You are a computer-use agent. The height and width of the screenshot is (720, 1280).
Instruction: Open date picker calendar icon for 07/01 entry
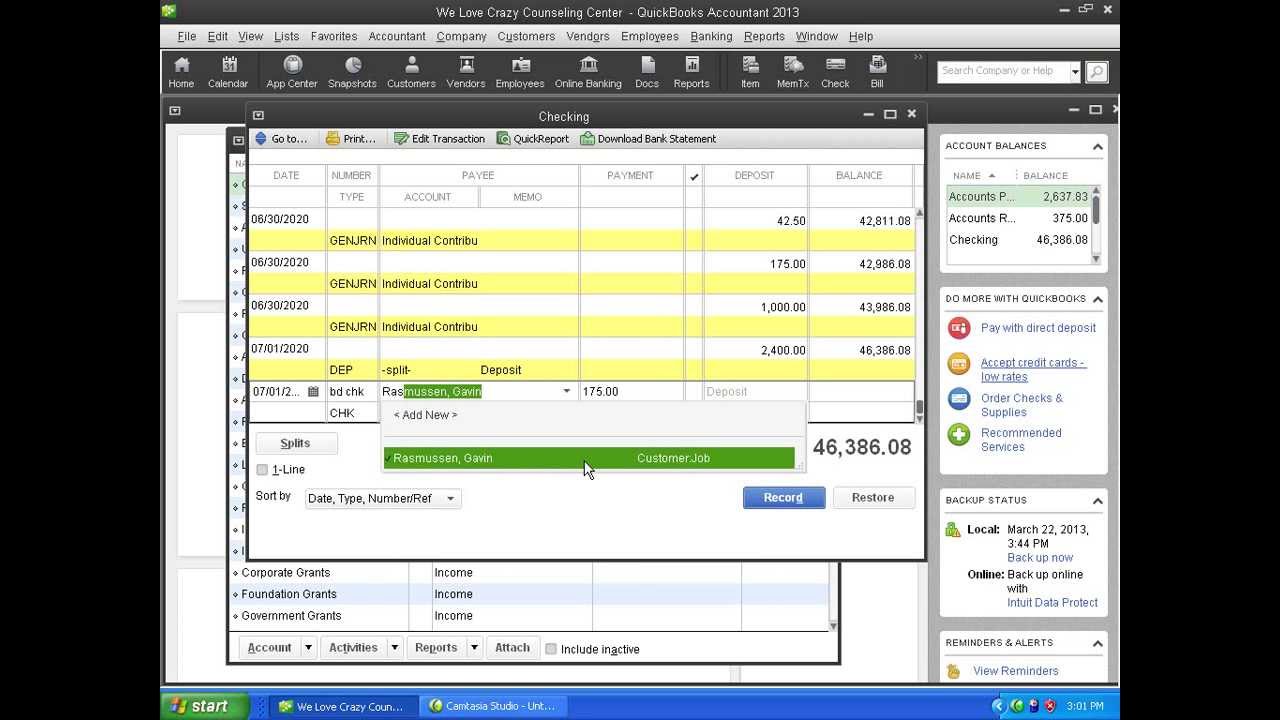313,392
